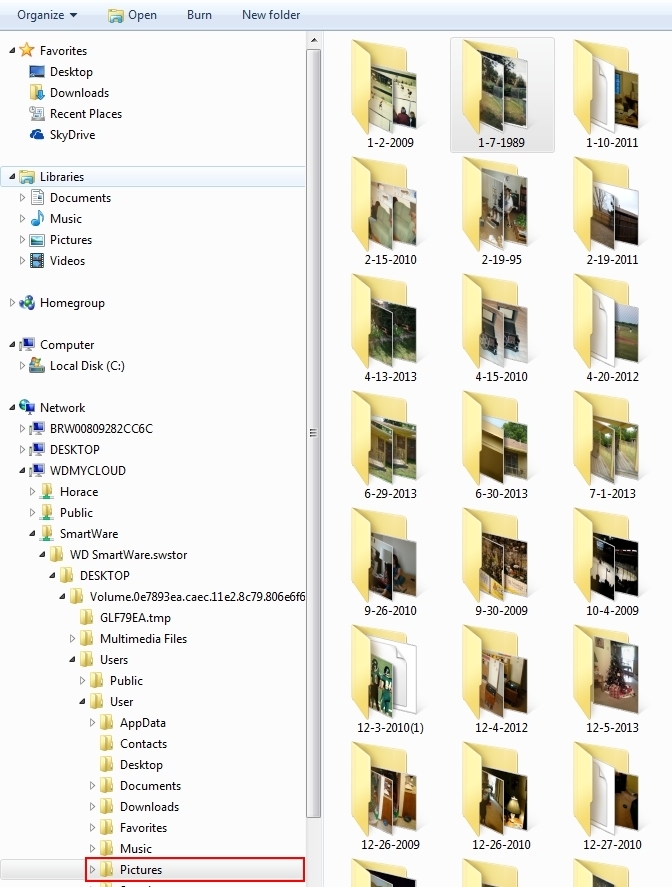Click the Downloads icon under Favorites
Viewport: 672px width, 887px height.
coord(37,92)
